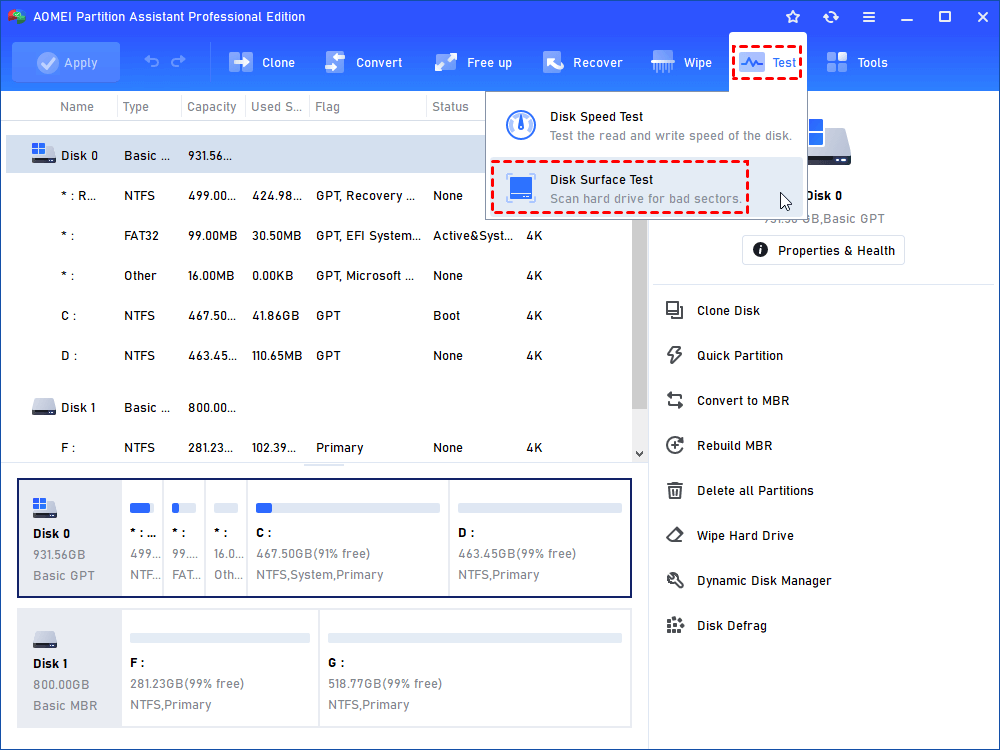This screenshot has width=1000, height=750.
Task: Click the star favorite icon in title bar
Action: click(x=793, y=16)
